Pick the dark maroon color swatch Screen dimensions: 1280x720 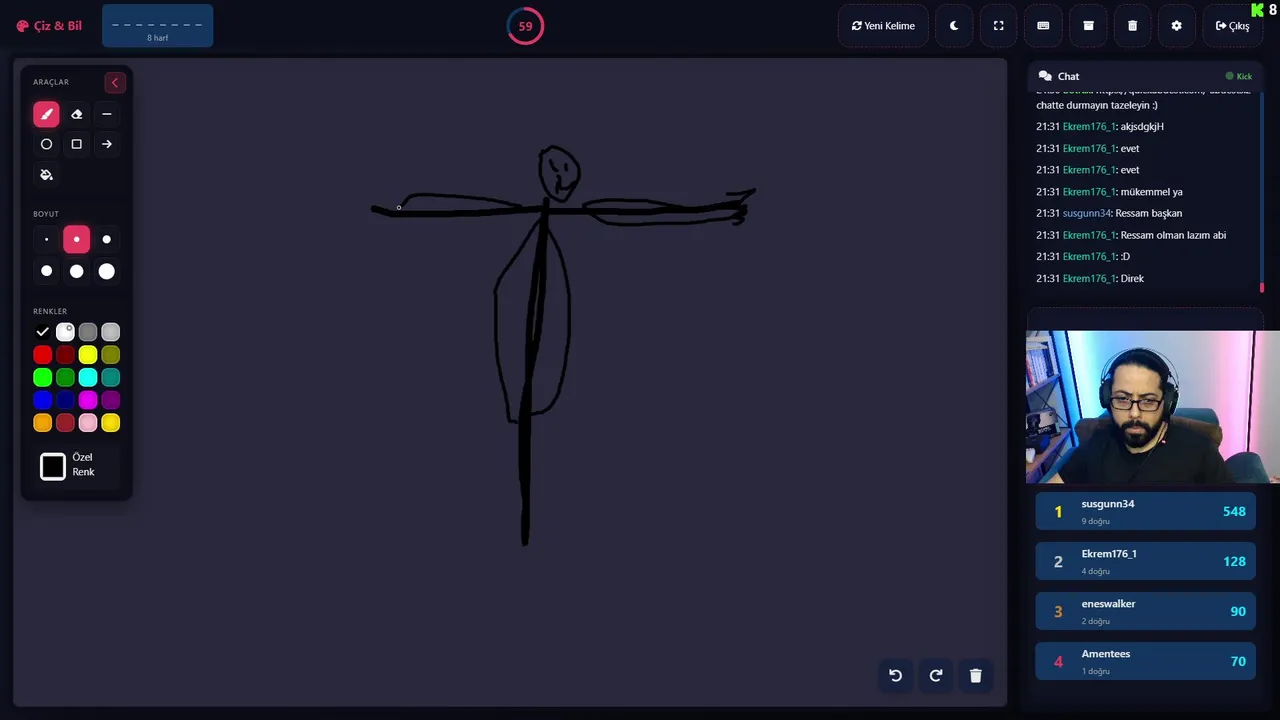point(65,355)
